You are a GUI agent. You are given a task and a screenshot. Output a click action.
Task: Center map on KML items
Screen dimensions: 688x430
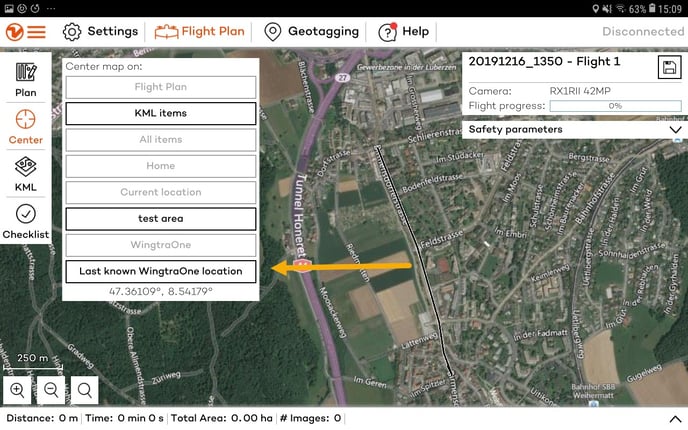pos(160,113)
